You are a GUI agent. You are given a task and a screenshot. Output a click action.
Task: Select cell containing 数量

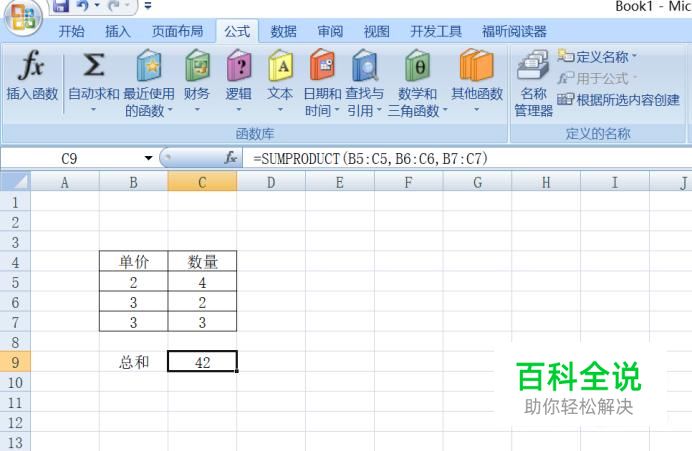(x=202, y=262)
